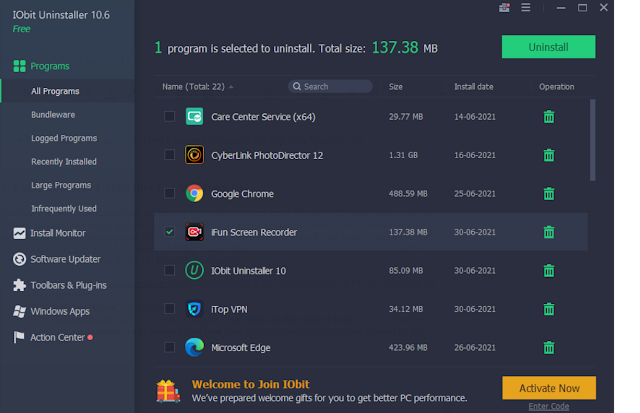Click the Microsoft Edge program name
The image size is (640, 413).
point(241,348)
